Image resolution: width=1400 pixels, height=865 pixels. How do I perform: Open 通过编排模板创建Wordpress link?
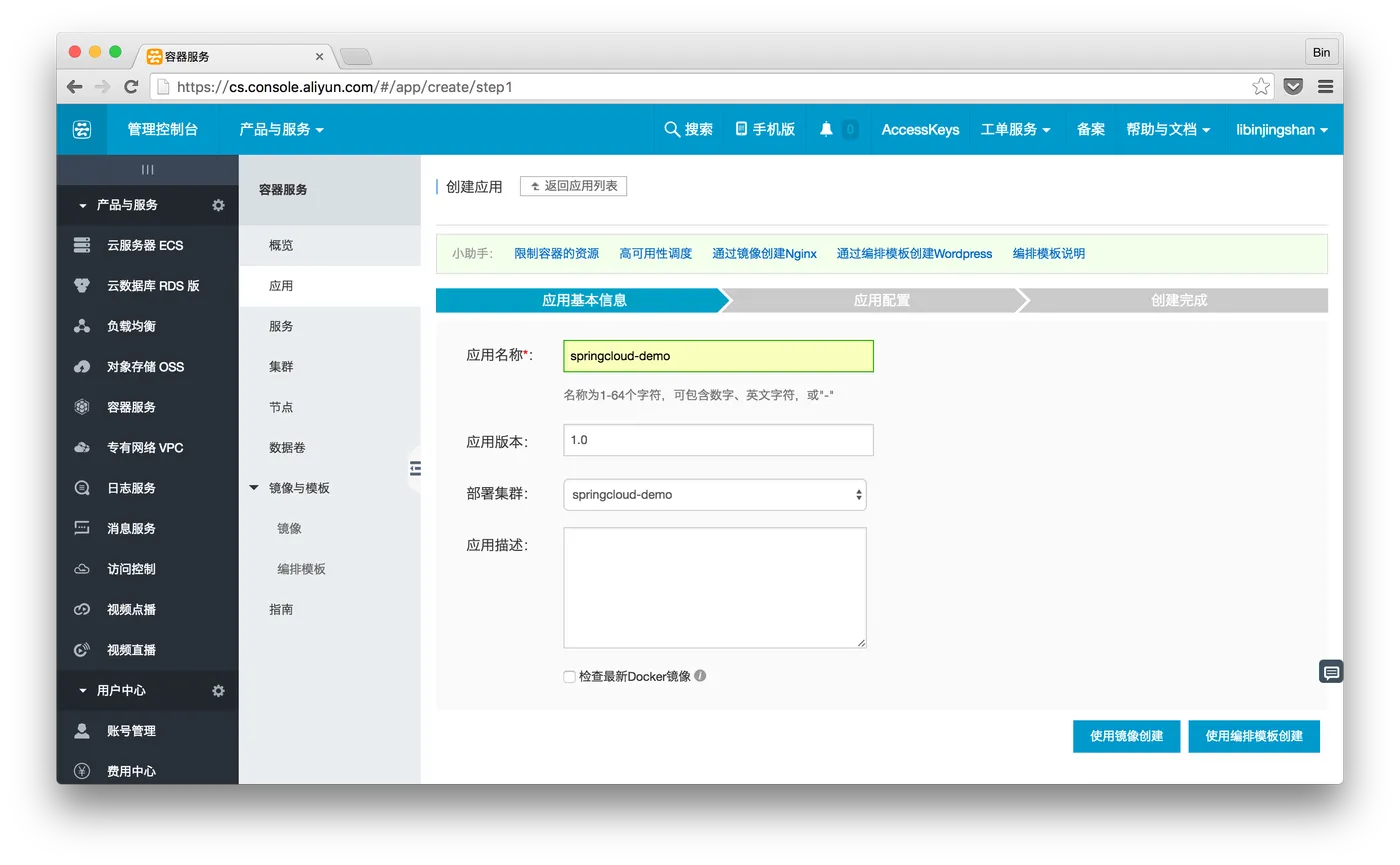coord(914,254)
